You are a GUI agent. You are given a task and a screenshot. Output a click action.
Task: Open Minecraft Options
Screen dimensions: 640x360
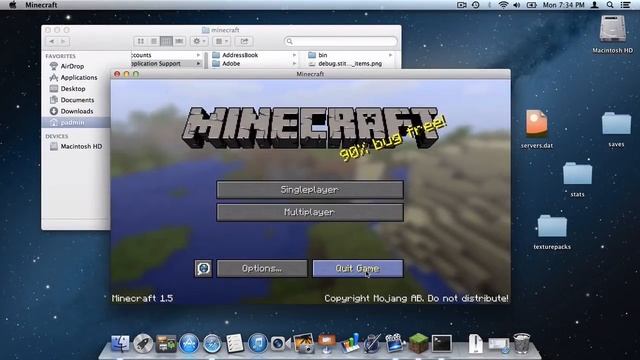(x=262, y=269)
